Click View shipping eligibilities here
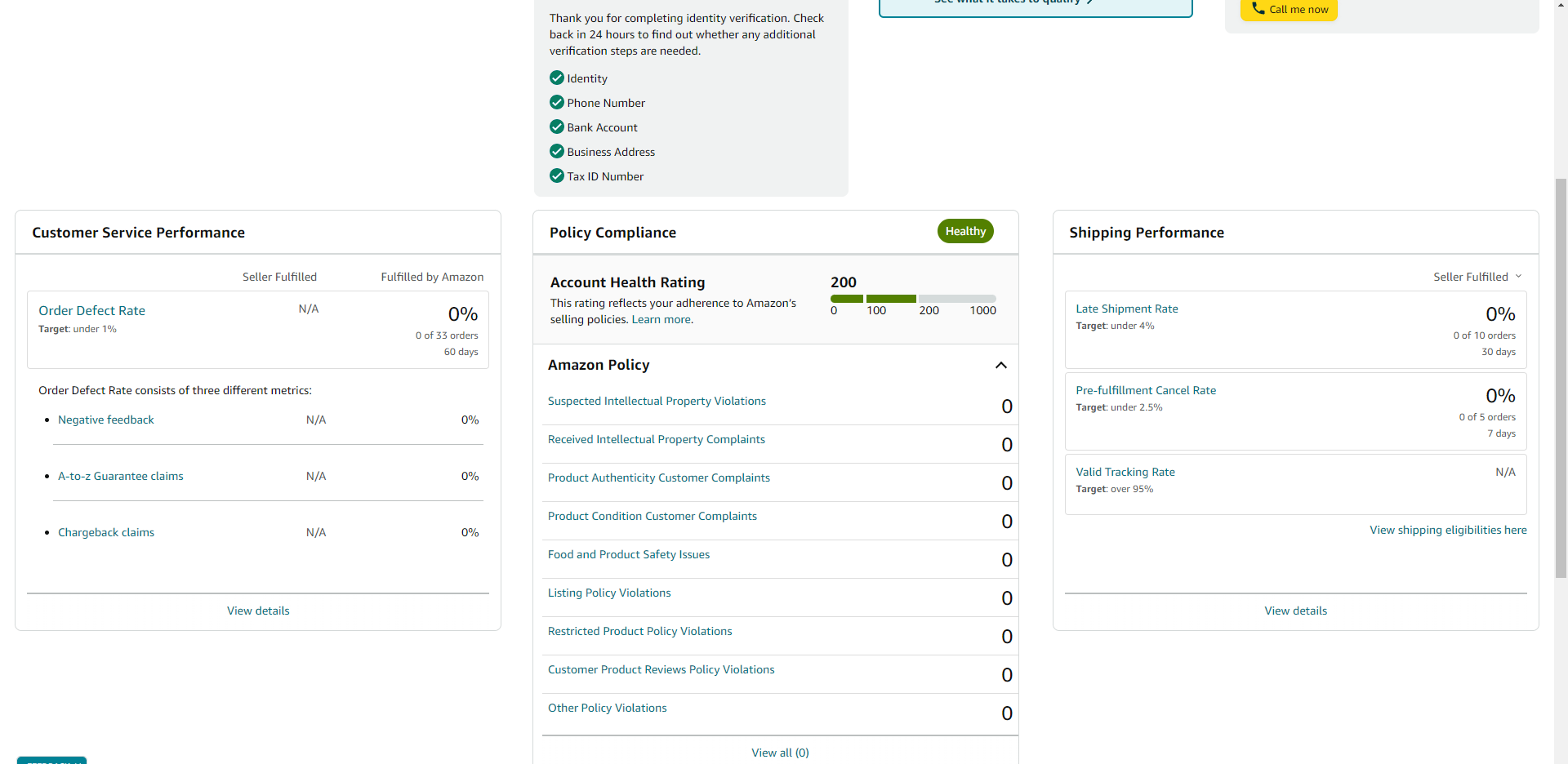This screenshot has width=1568, height=764. 1448,530
